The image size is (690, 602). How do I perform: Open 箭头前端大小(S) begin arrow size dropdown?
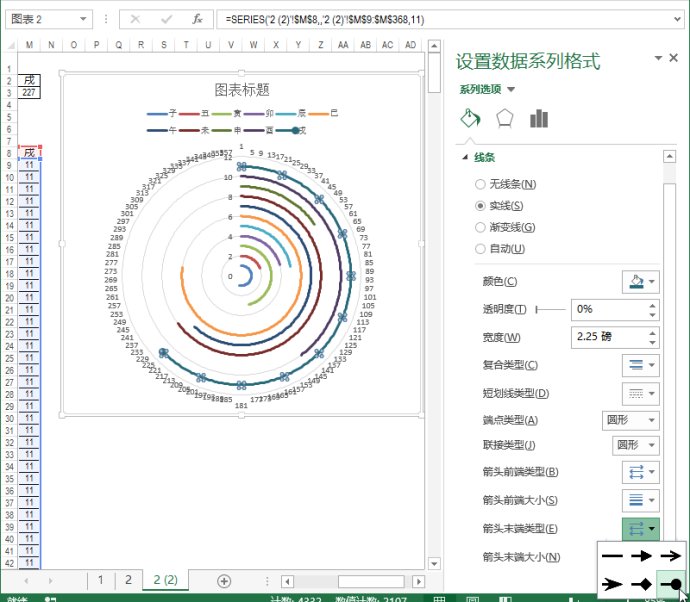tap(641, 500)
